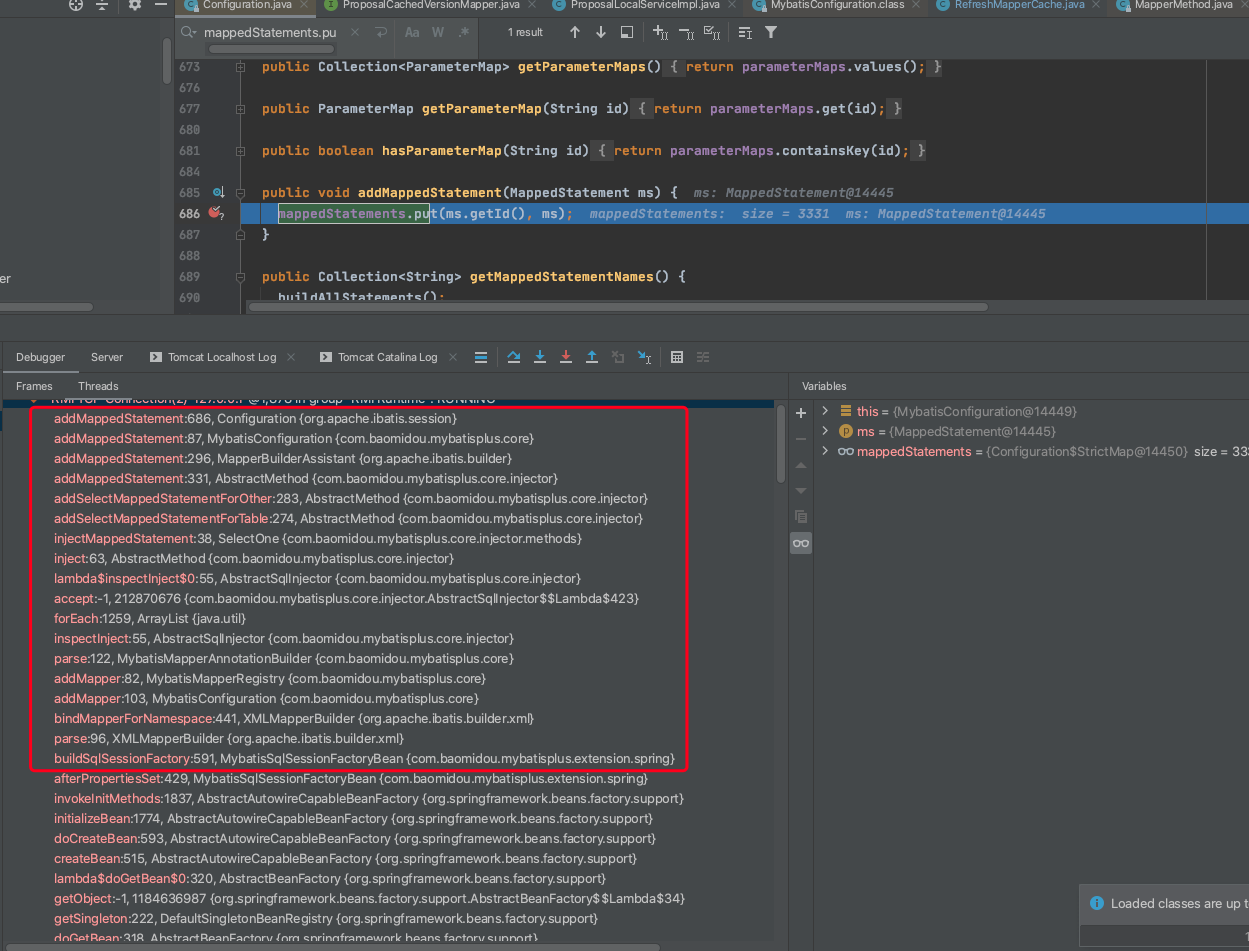Toggle Match Case option in search bar
Viewport: 1249px width, 951px height.
coord(412,32)
